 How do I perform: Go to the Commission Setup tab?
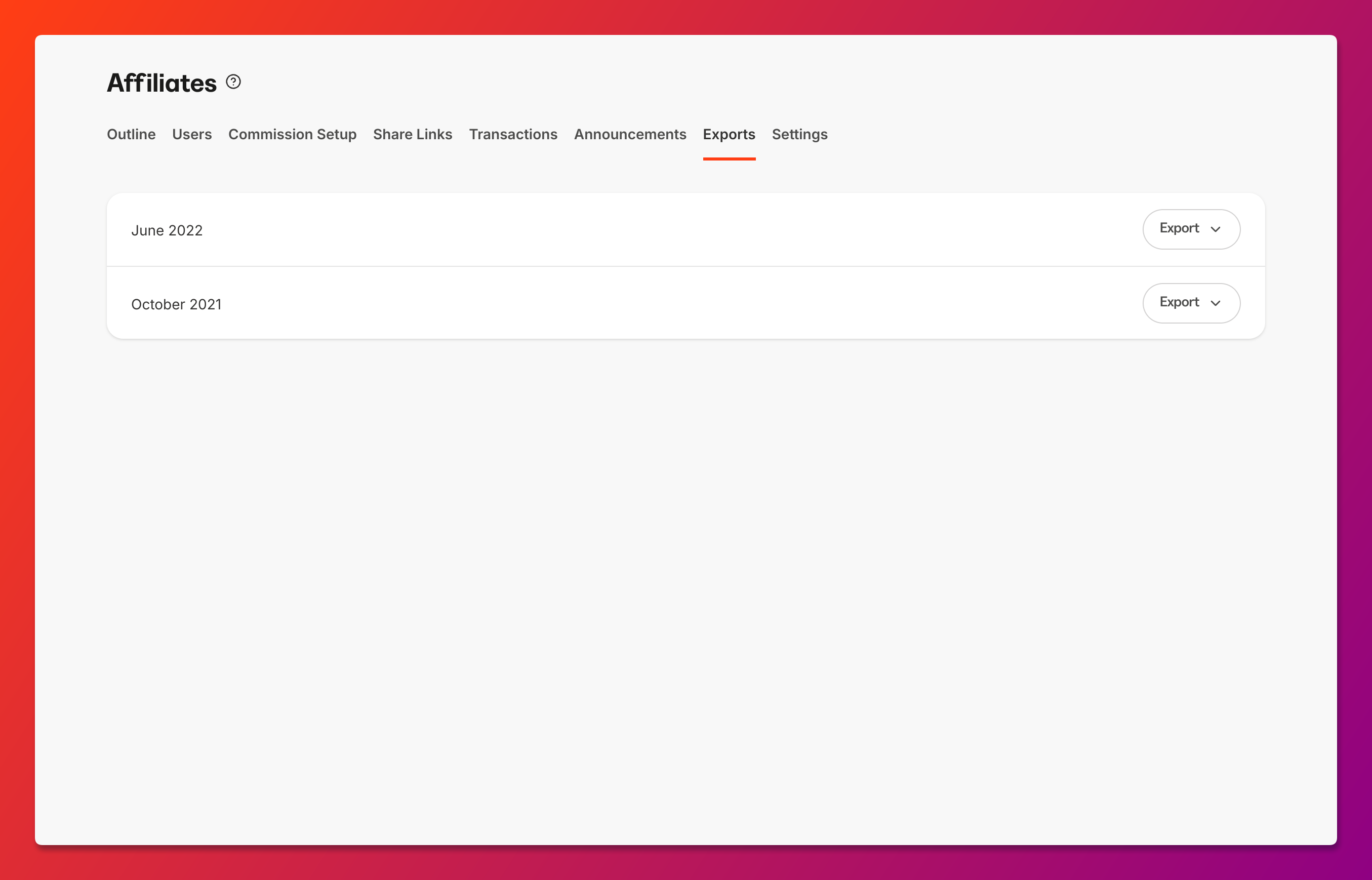(x=293, y=134)
